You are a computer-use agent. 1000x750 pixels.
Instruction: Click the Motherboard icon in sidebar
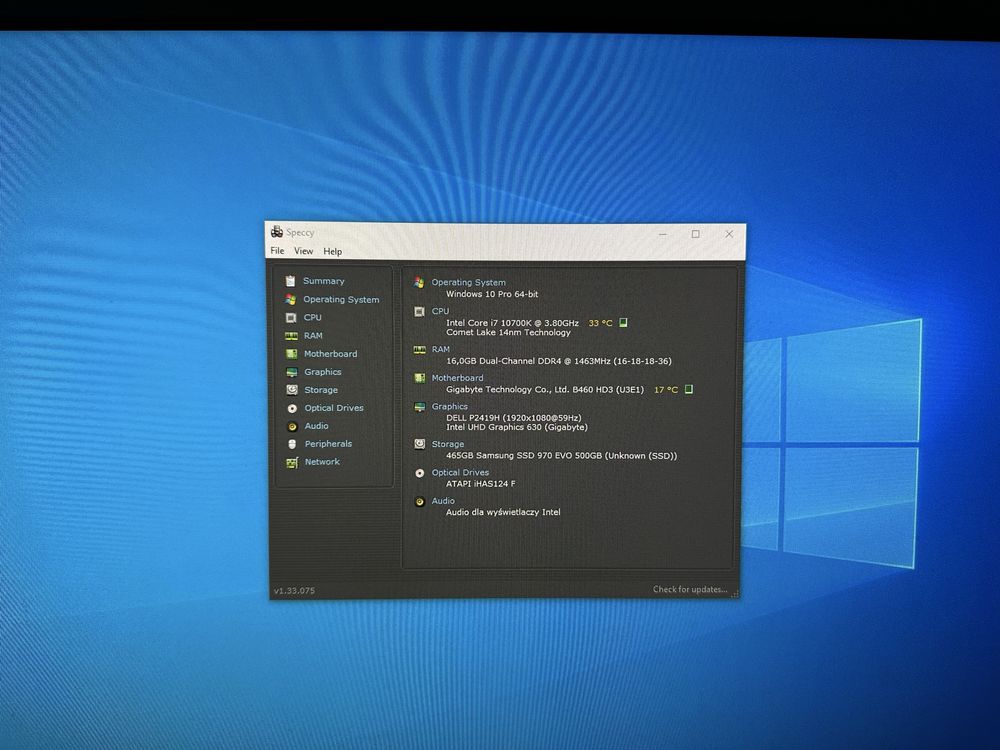[291, 353]
